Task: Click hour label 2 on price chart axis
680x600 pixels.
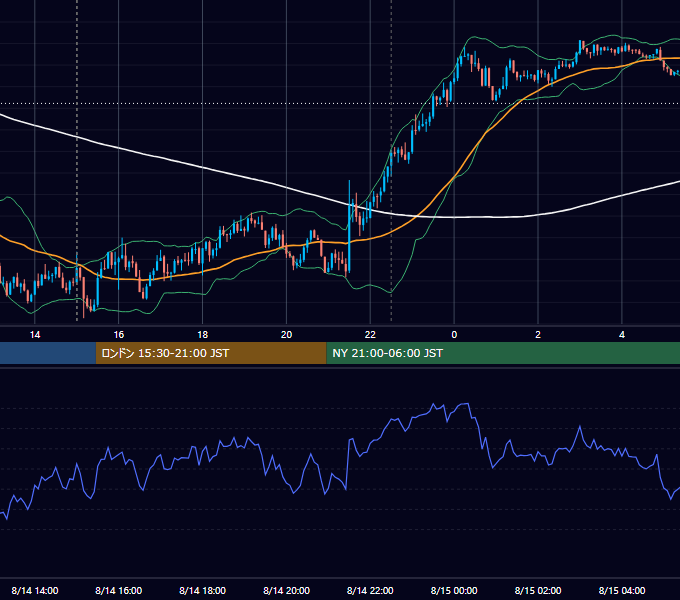Action: click(538, 335)
